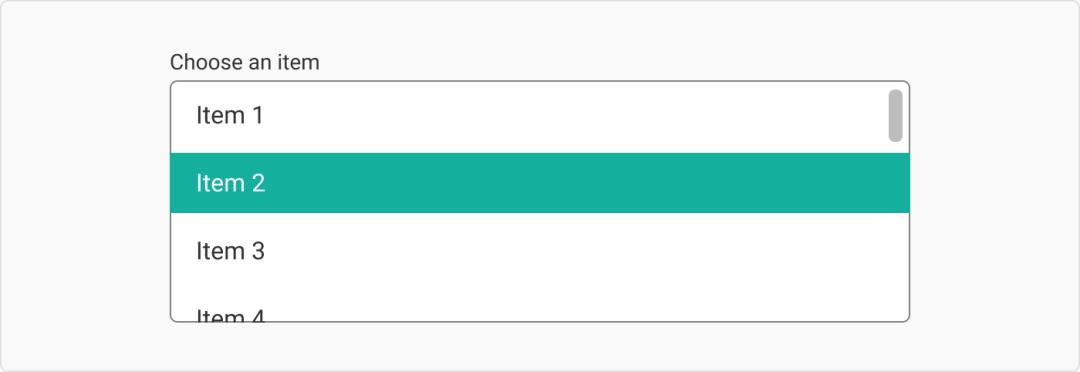Click the scrollbar track beside Item 3
Viewport: 1080px width, 372px height.
(895, 251)
